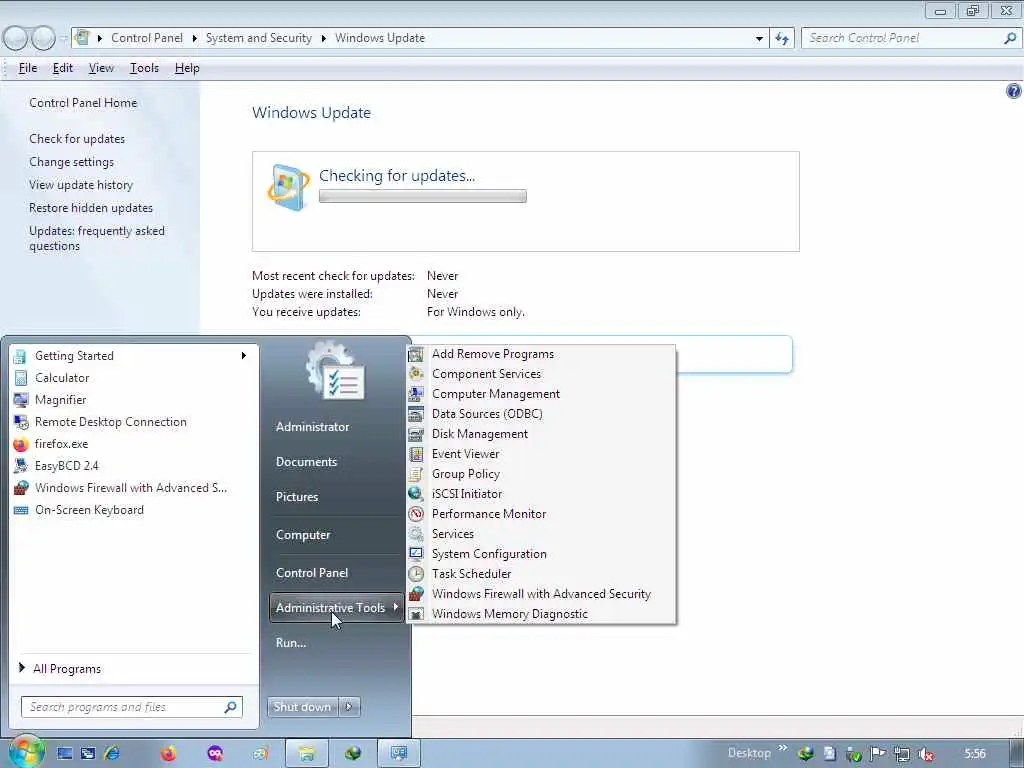Click Change settings link
Image resolution: width=1024 pixels, height=768 pixels.
(71, 162)
